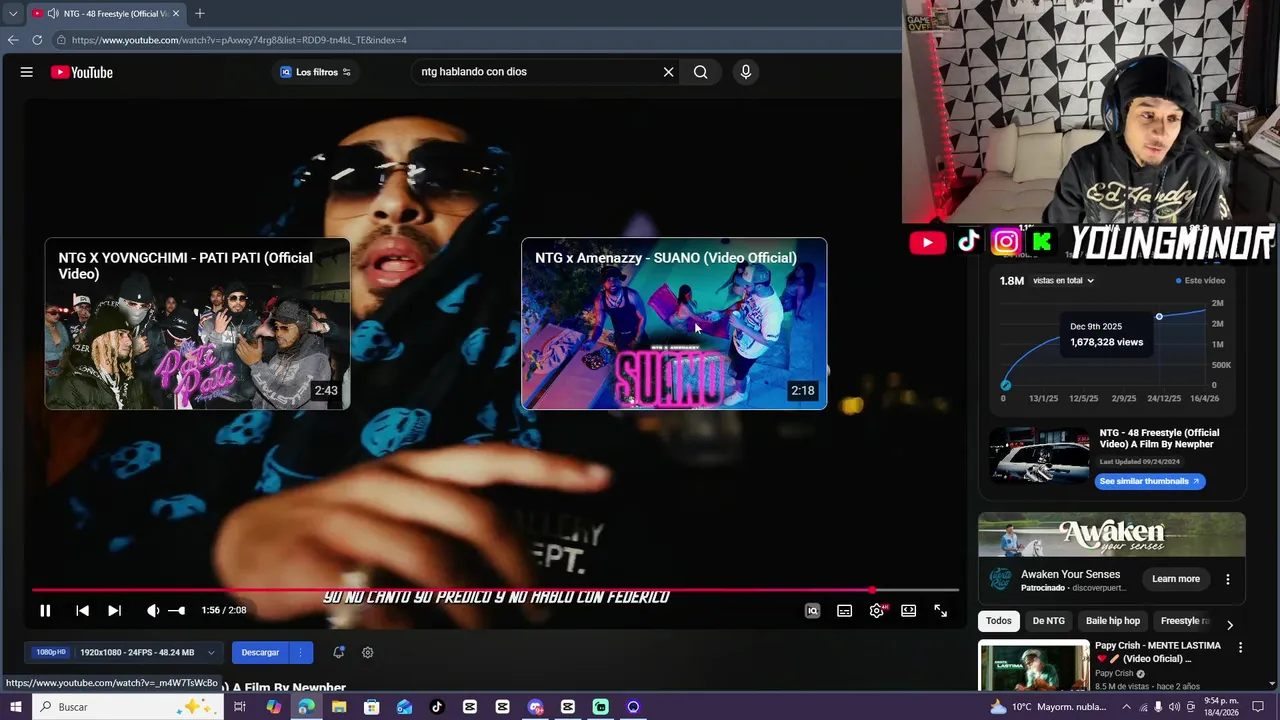The width and height of the screenshot is (1280, 720).
Task: Adjust the player volume slider
Action: point(176,611)
